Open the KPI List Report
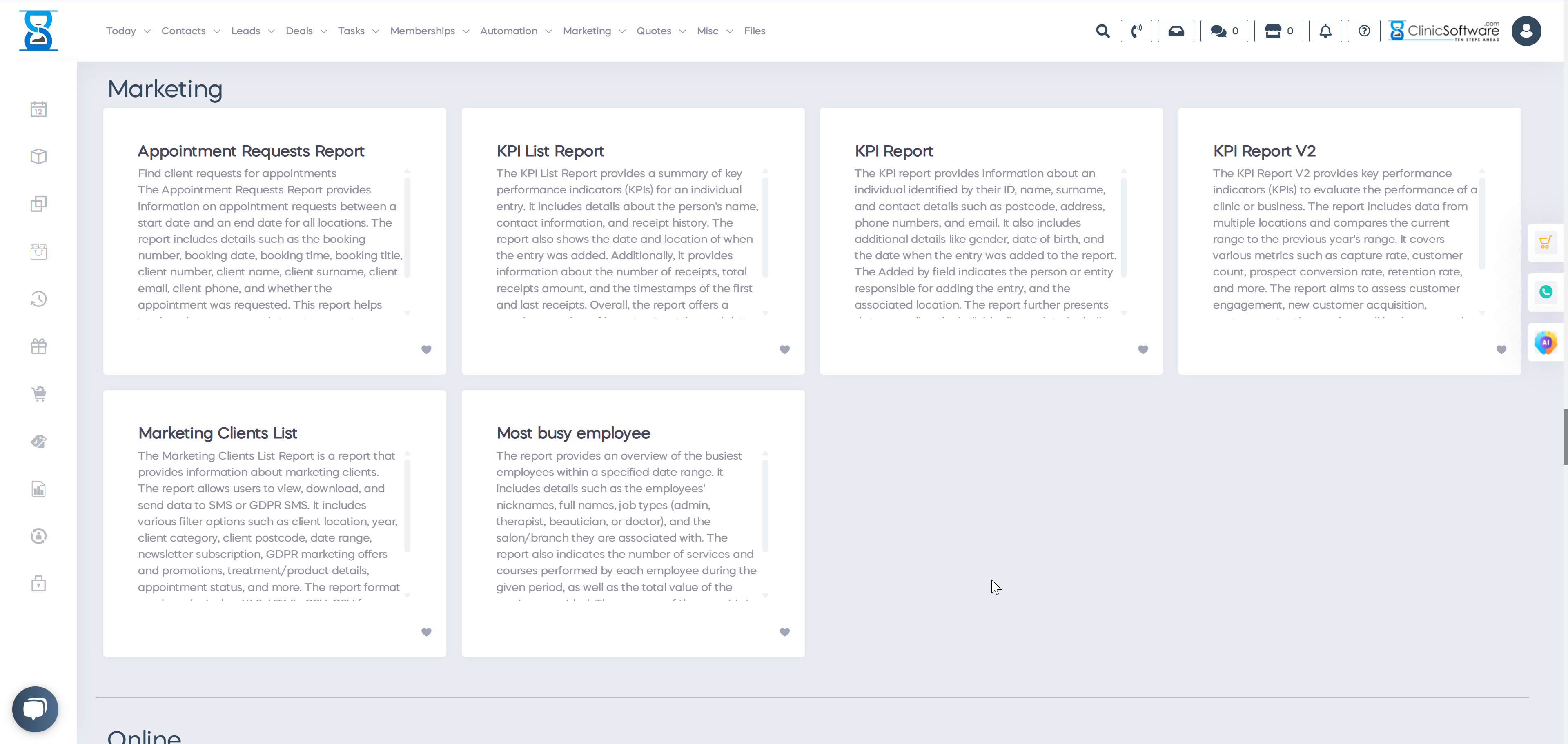This screenshot has height=744, width=1568. click(550, 151)
